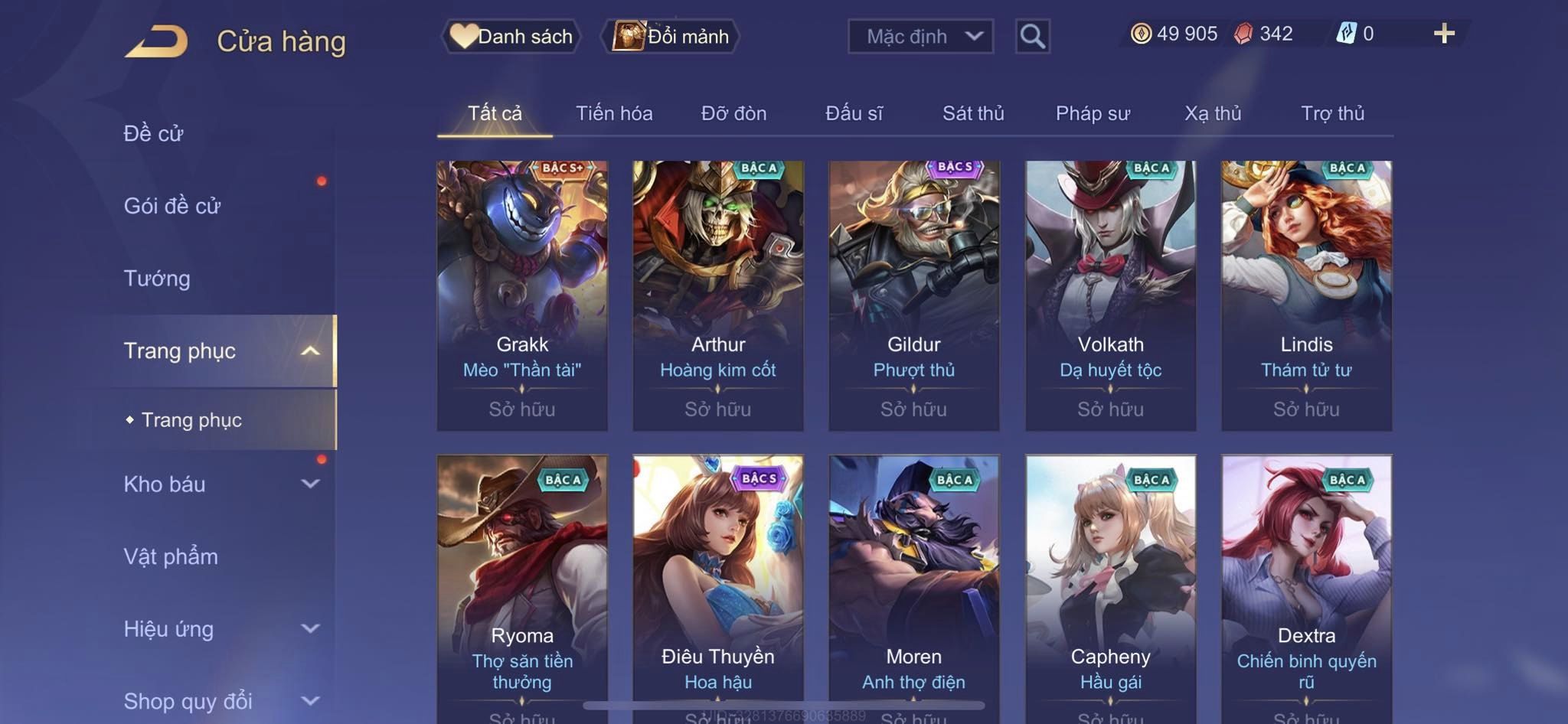Select the Grakk Mèo Thần tài skin card
This screenshot has height=724, width=1568.
click(522, 295)
